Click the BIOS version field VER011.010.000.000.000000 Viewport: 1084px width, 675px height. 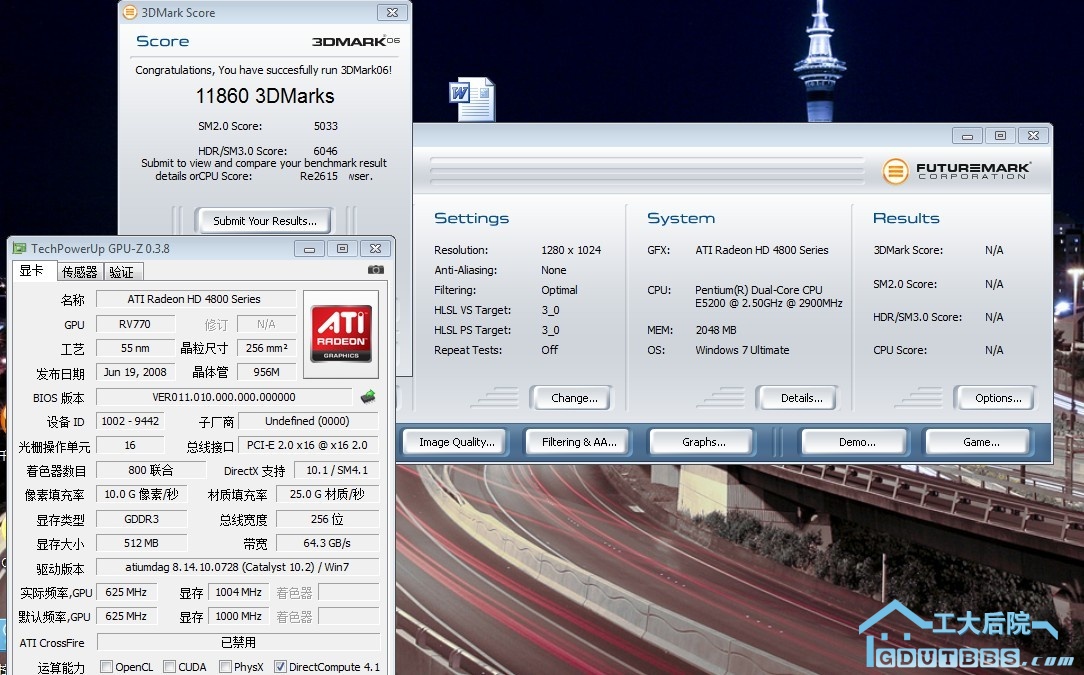point(224,397)
